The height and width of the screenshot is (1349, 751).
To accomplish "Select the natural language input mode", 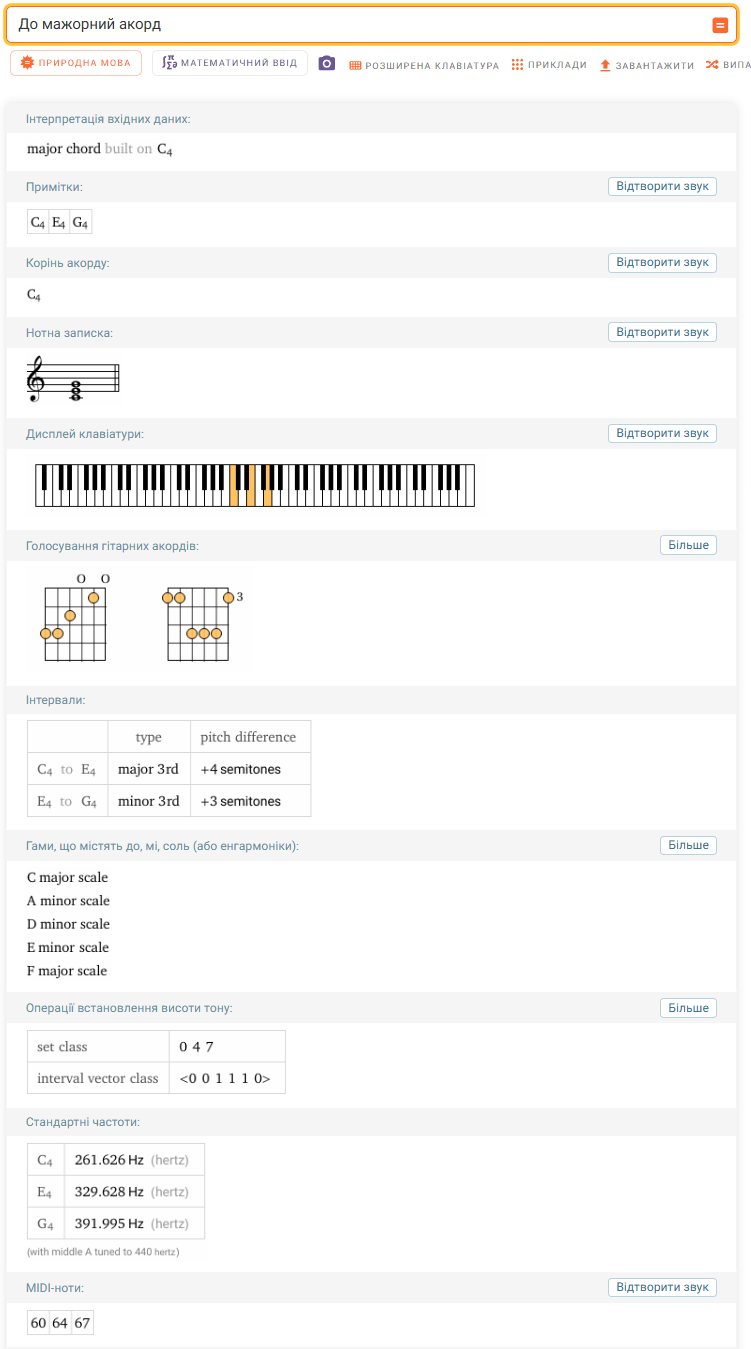I will [x=76, y=63].
